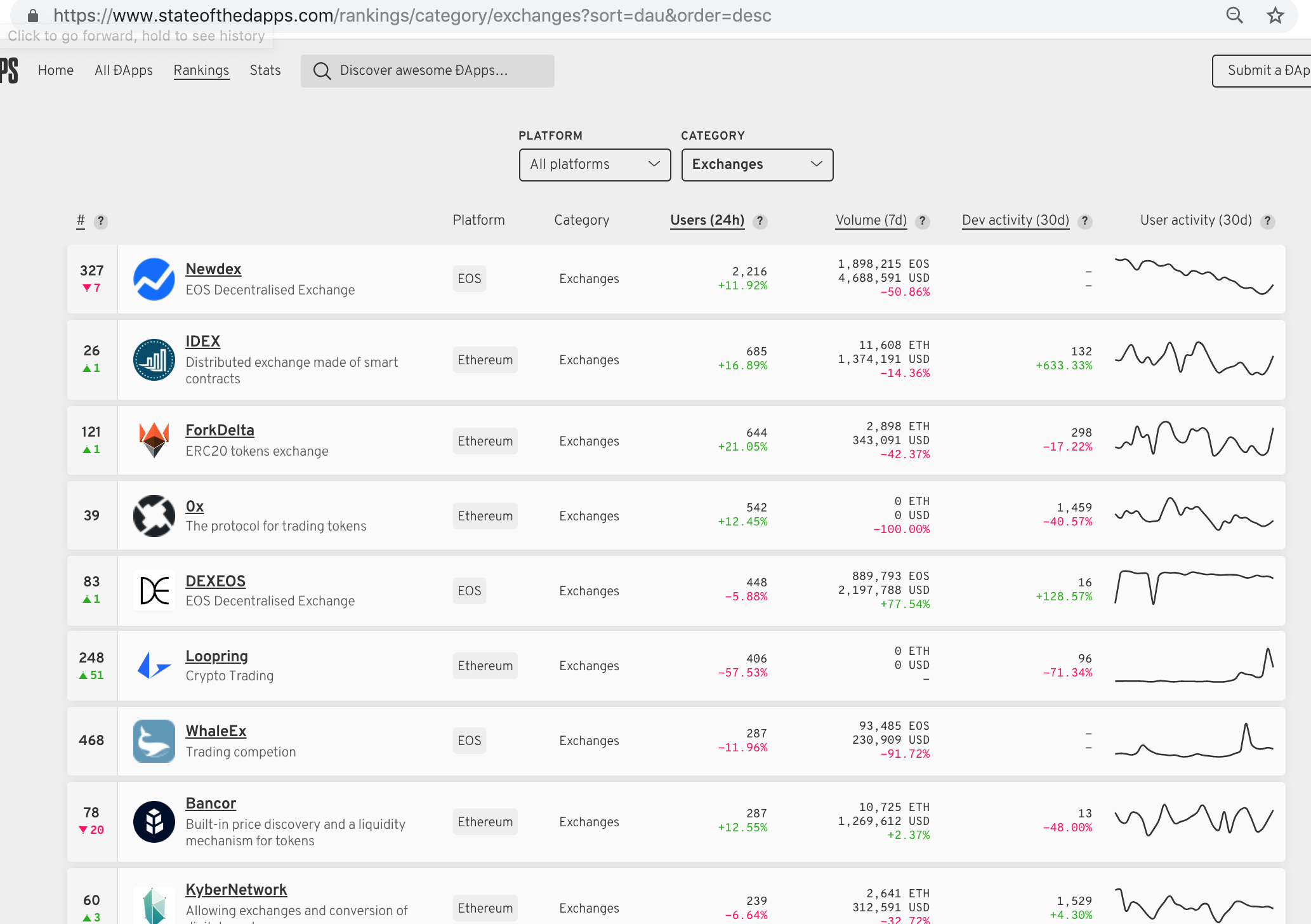The height and width of the screenshot is (924, 1311).
Task: Click the help icon beside Volume (7d)
Action: pos(923,221)
